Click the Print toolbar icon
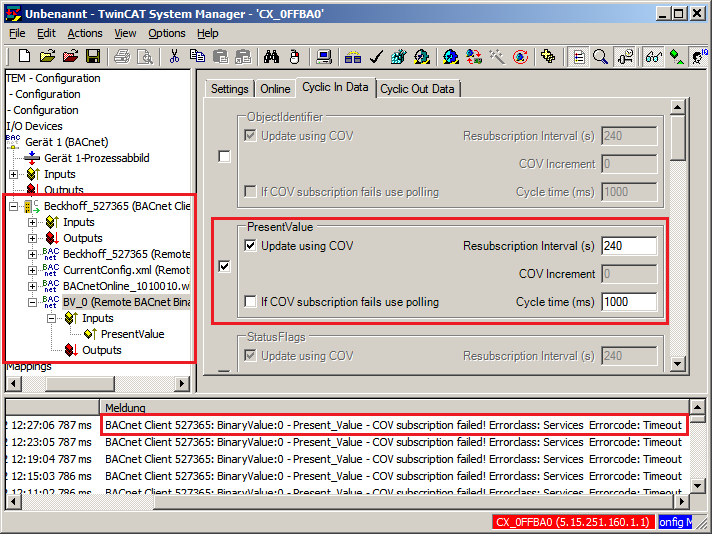Screen dimensions: 712x534 click(x=122, y=57)
